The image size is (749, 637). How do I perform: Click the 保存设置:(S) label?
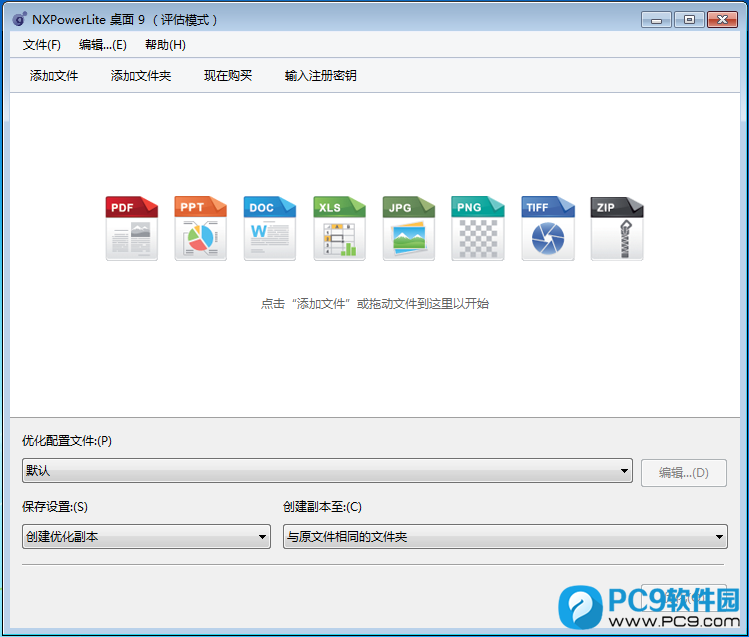[x=55, y=507]
